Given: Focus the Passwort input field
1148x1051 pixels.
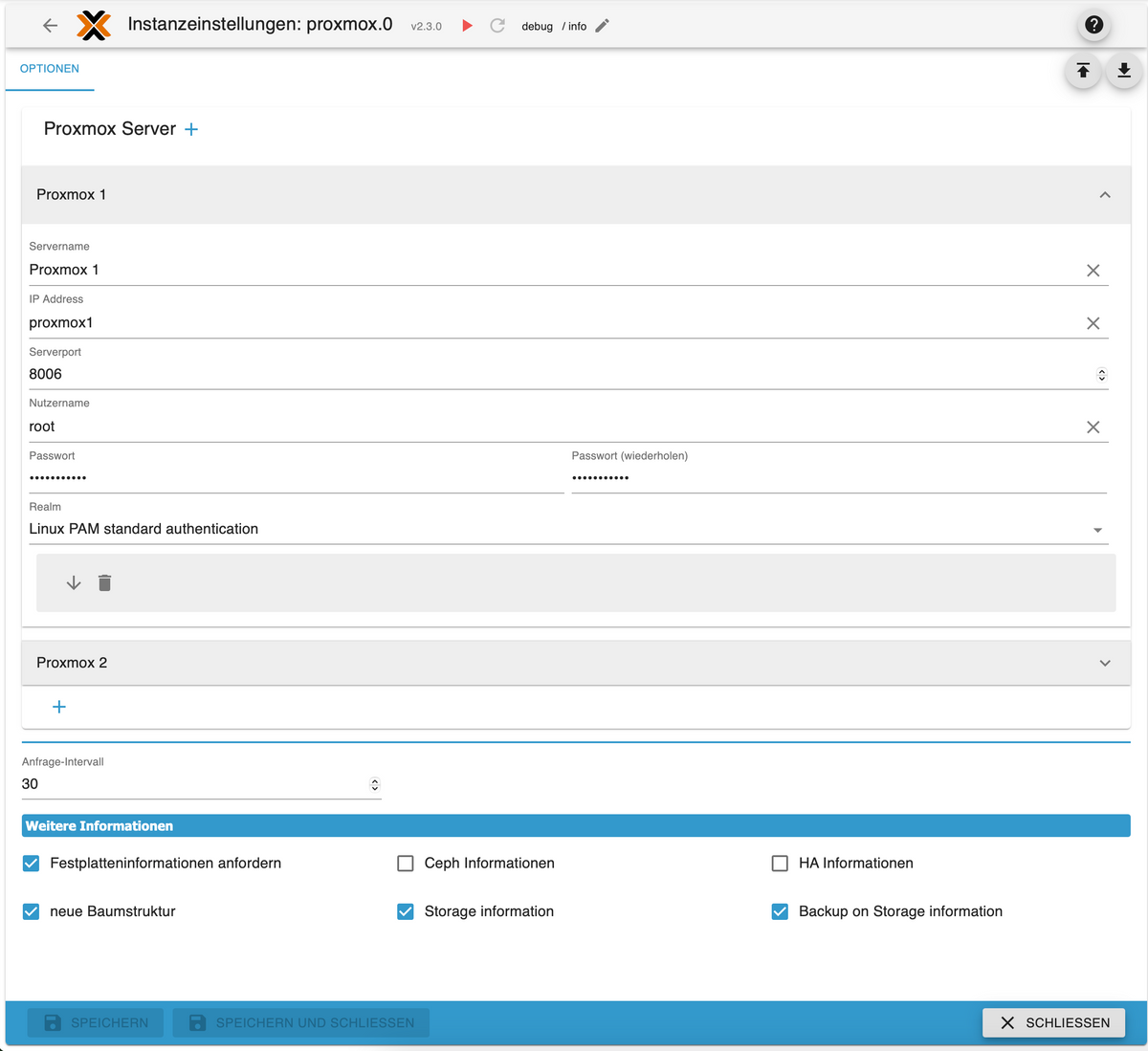Looking at the screenshot, I should (297, 478).
